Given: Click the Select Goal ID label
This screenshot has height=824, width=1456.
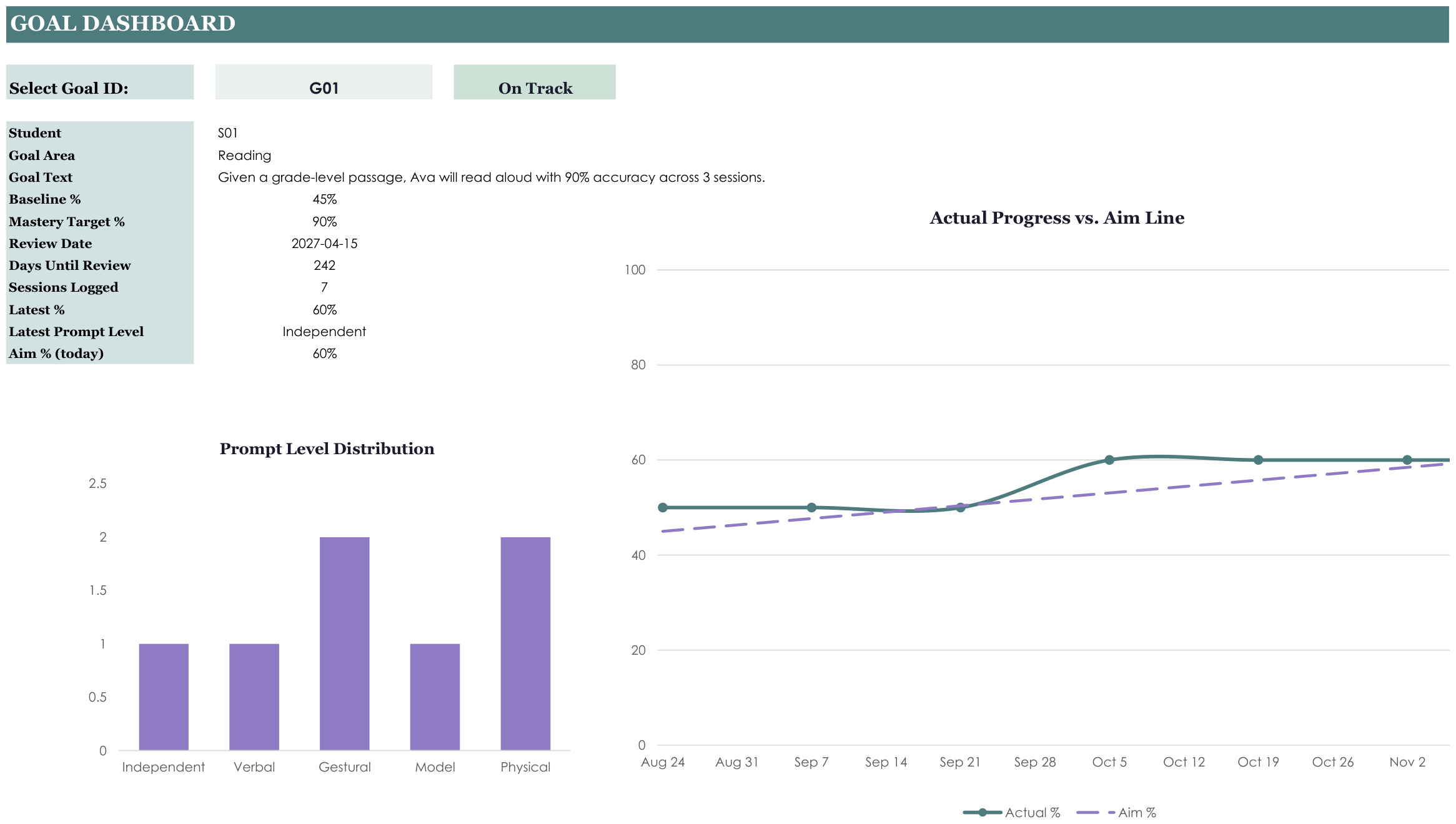Looking at the screenshot, I should click(x=100, y=82).
